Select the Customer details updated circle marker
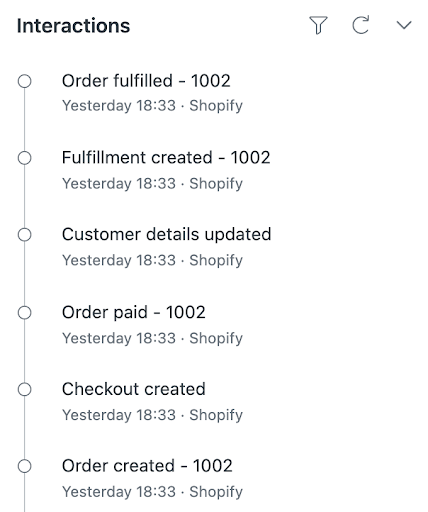 [x=24, y=235]
